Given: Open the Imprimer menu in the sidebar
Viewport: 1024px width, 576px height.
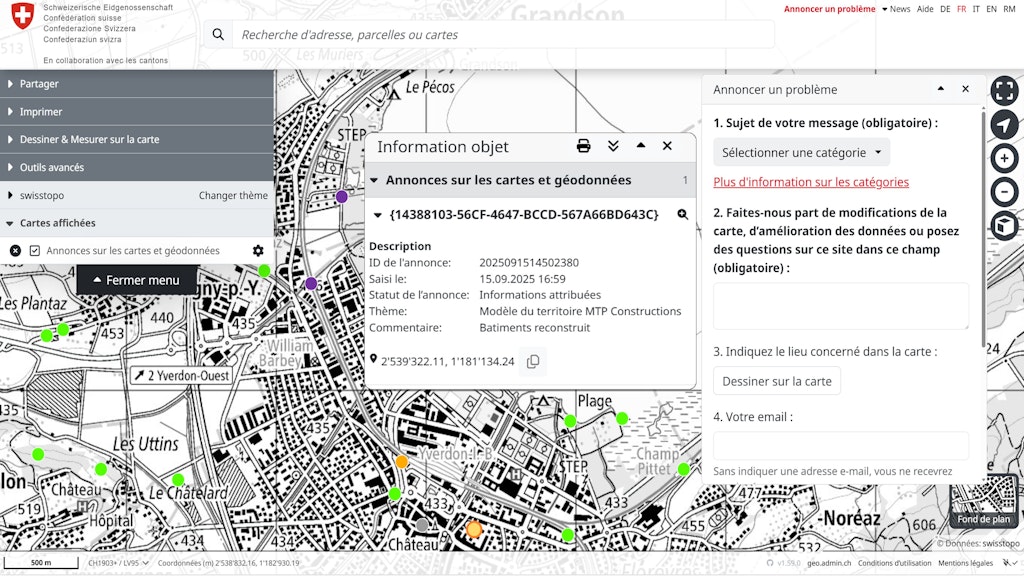Looking at the screenshot, I should (40, 112).
